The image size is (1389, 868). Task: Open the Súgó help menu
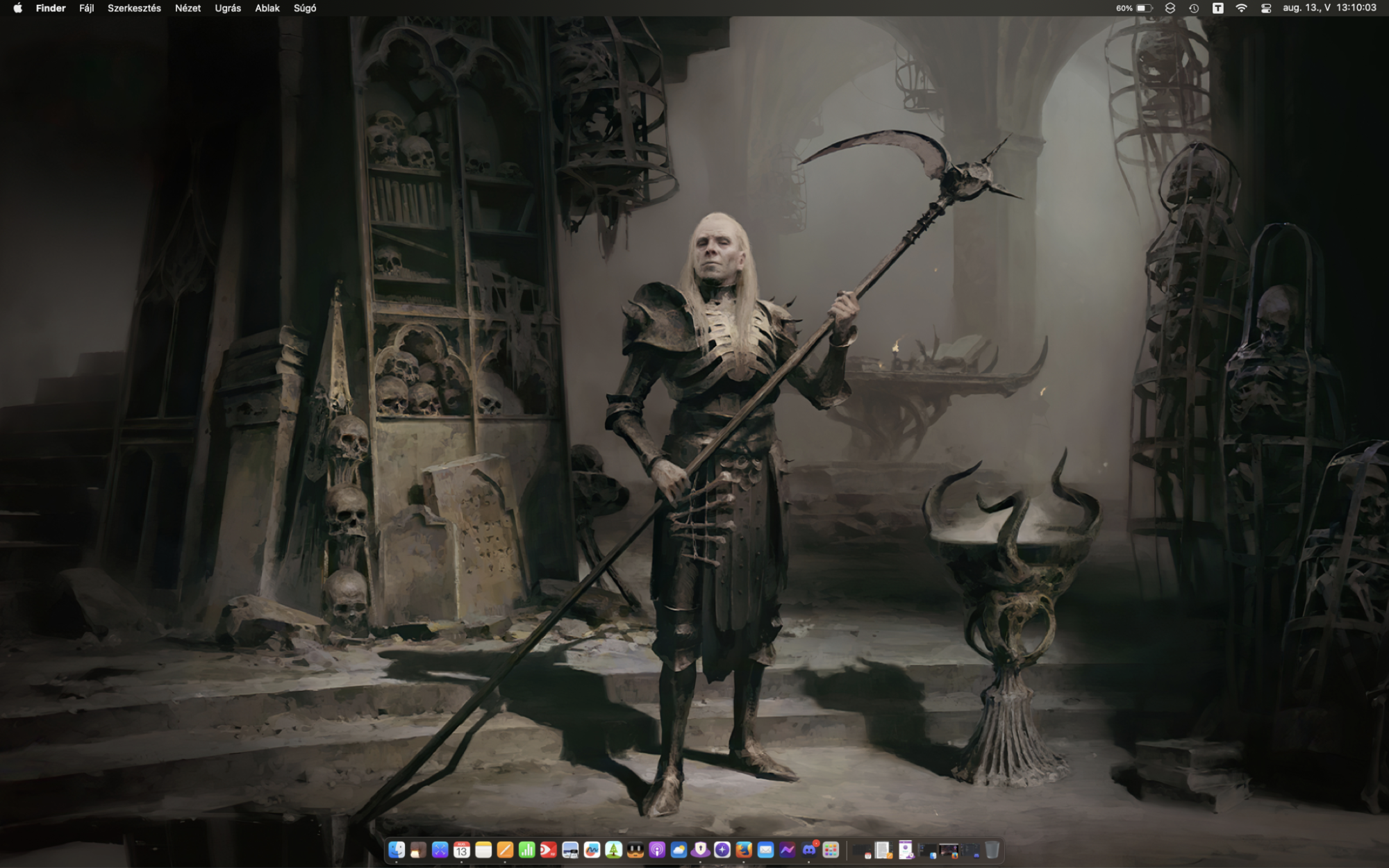click(305, 8)
